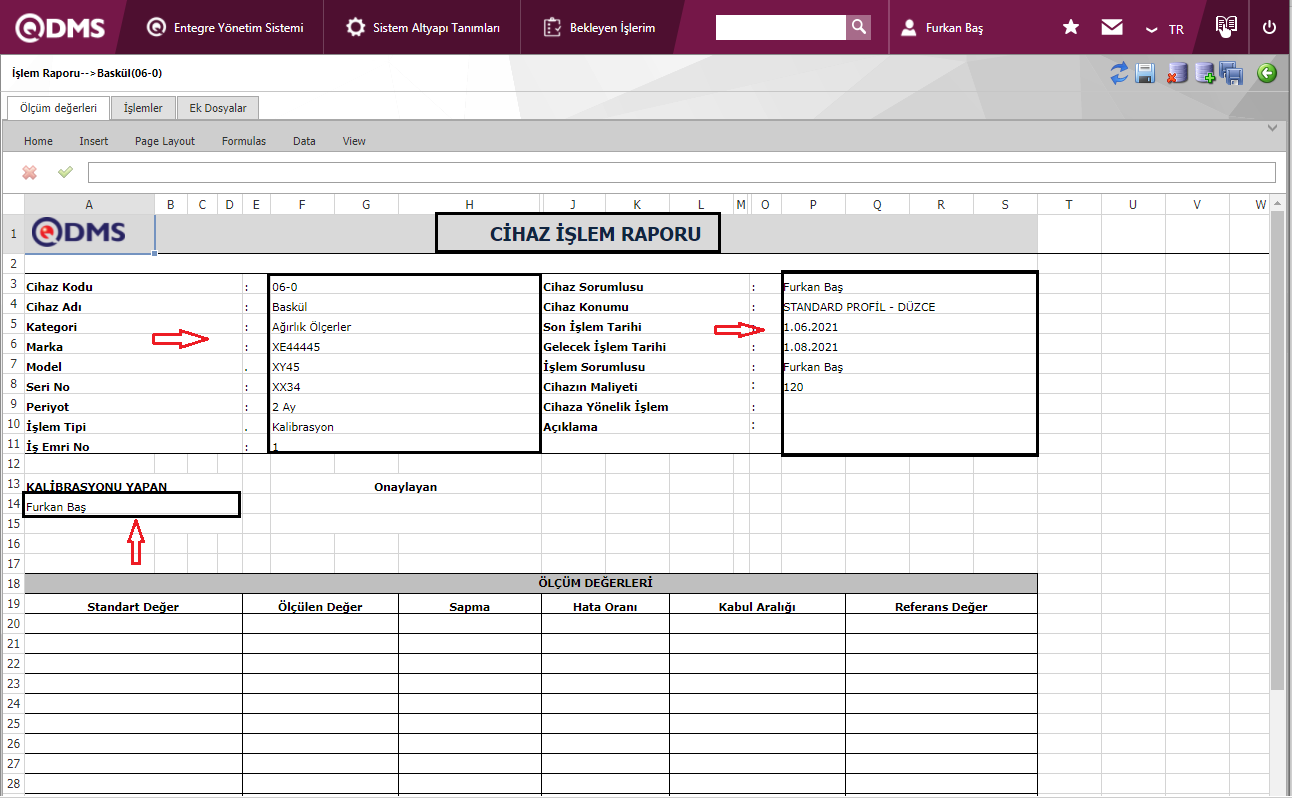The height and width of the screenshot is (798, 1292).
Task: Open the Page Layout ribbon menu
Action: coord(165,141)
